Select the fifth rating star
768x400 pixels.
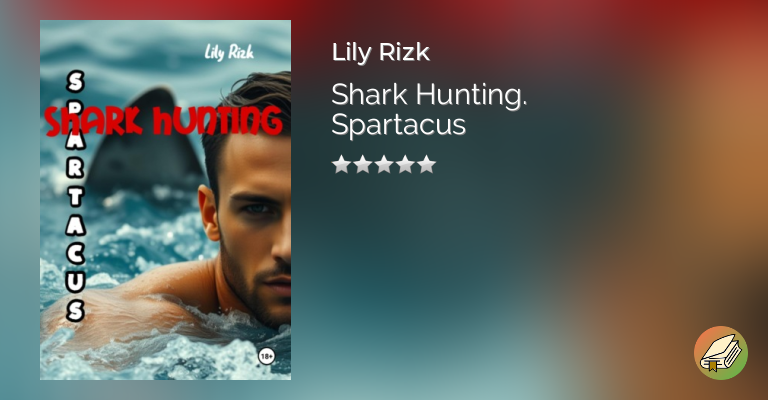(427, 165)
